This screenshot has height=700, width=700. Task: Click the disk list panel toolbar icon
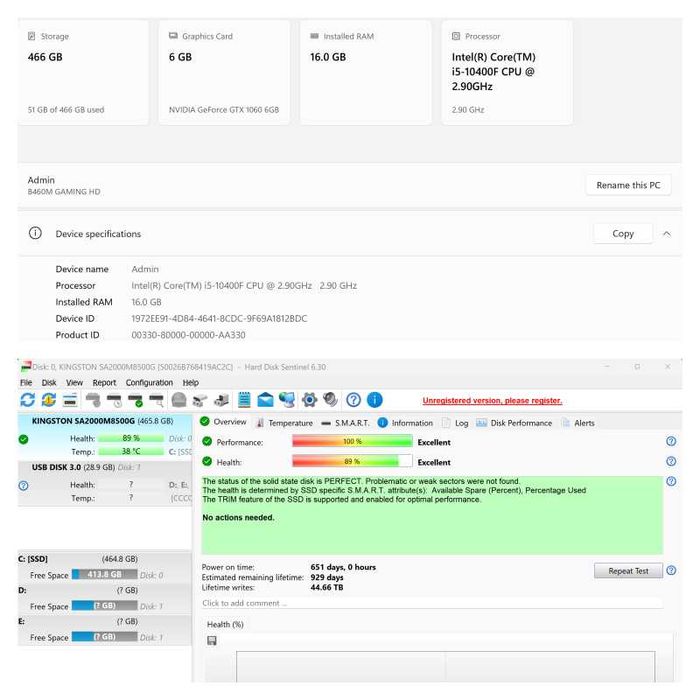(x=70, y=400)
